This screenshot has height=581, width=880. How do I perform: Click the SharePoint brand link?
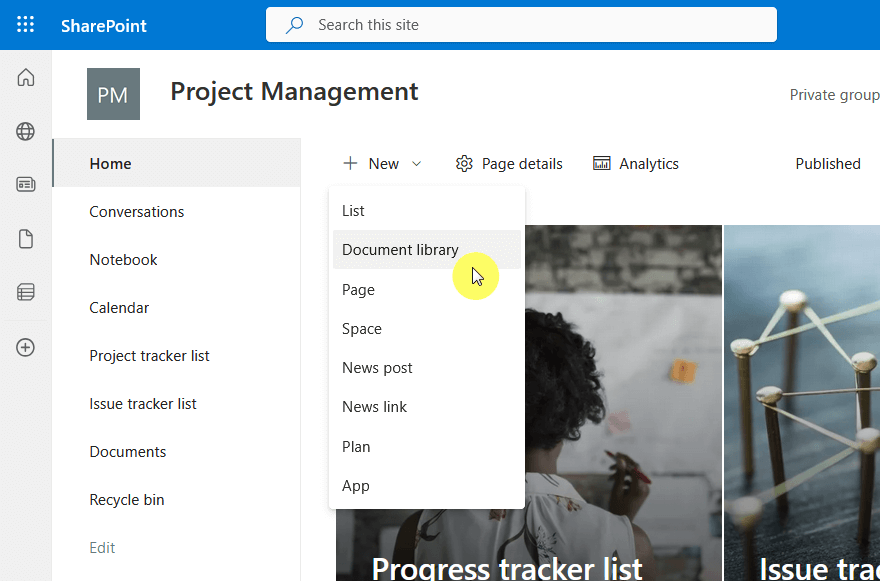[x=104, y=25]
